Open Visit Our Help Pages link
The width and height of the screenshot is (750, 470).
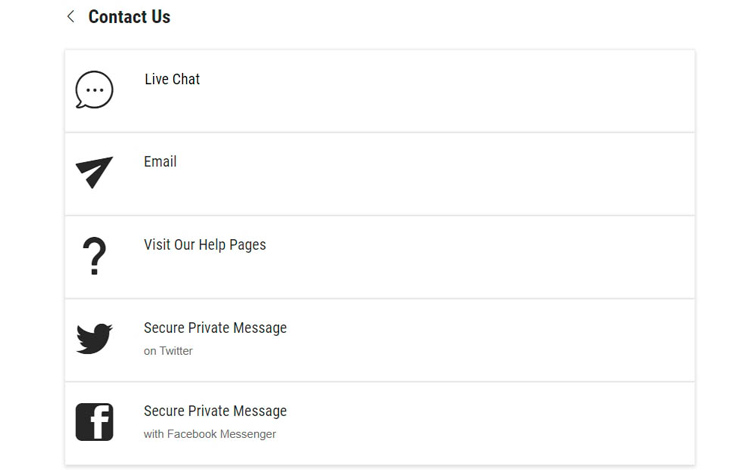click(x=205, y=245)
